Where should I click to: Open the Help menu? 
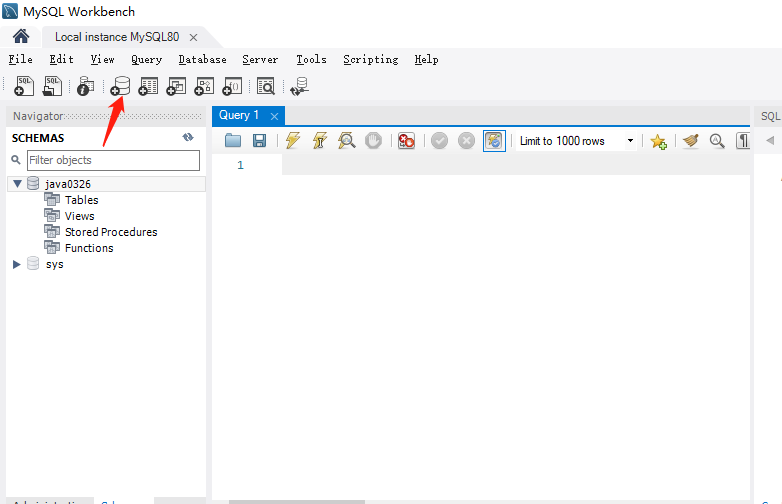[426, 59]
